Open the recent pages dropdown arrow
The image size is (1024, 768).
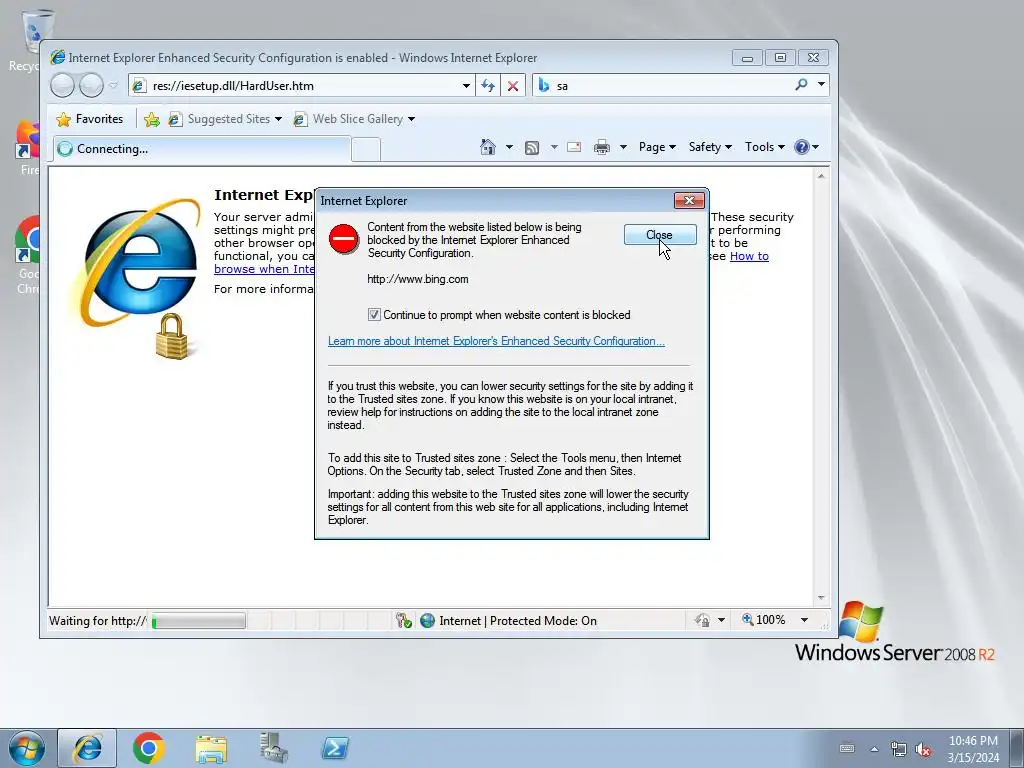tap(114, 86)
